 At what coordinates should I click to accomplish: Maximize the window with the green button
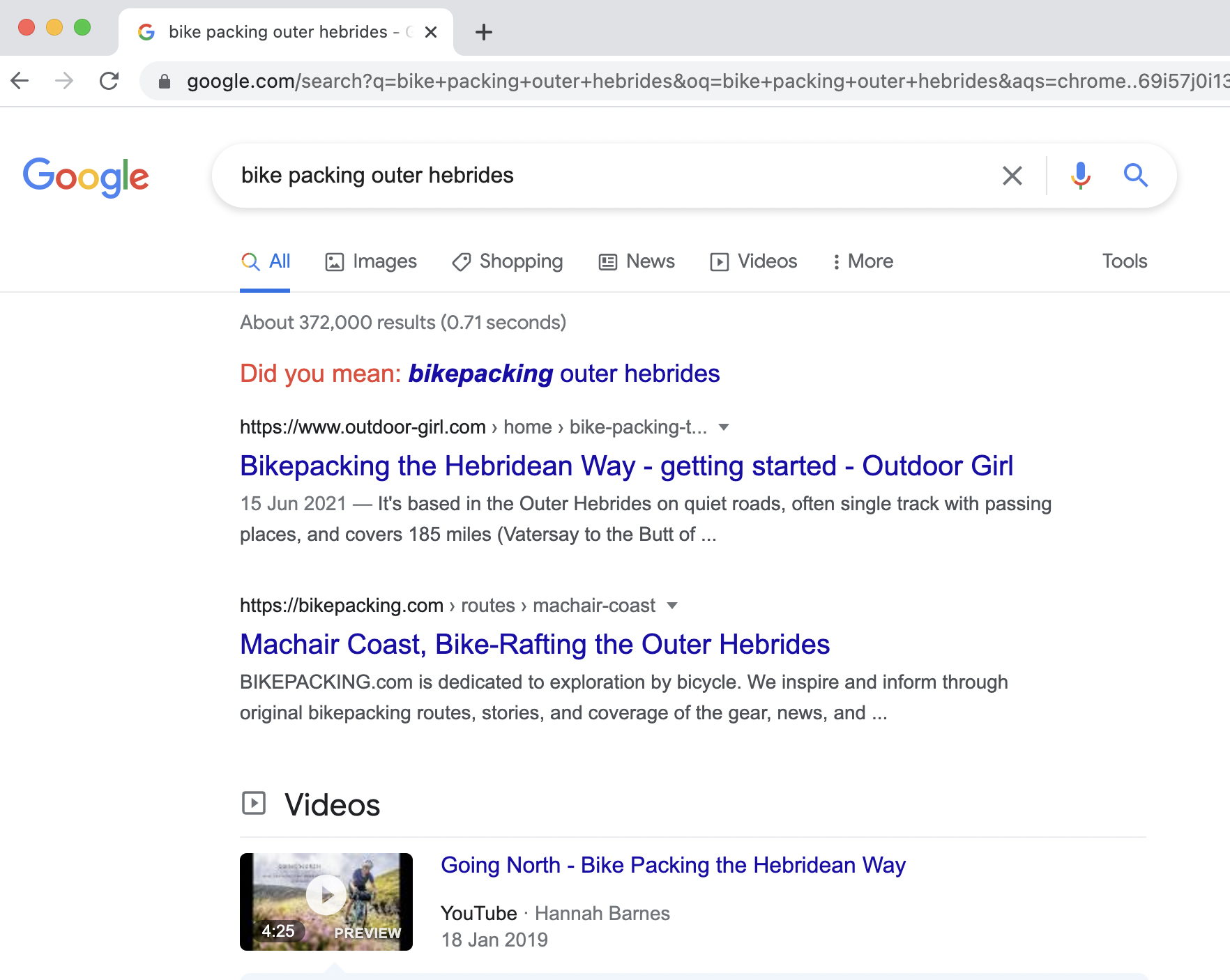tap(82, 27)
